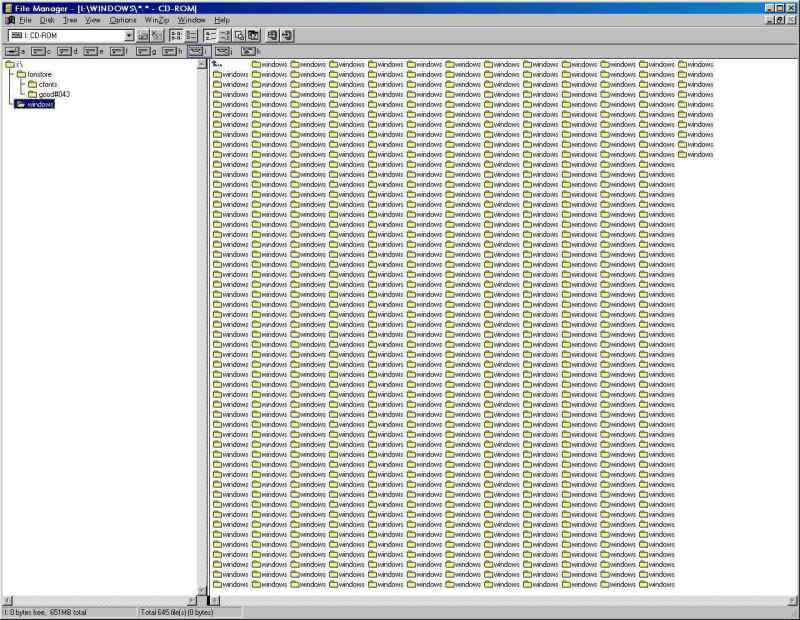This screenshot has width=800, height=620.
Task: Switch to drive h
Action: point(172,52)
